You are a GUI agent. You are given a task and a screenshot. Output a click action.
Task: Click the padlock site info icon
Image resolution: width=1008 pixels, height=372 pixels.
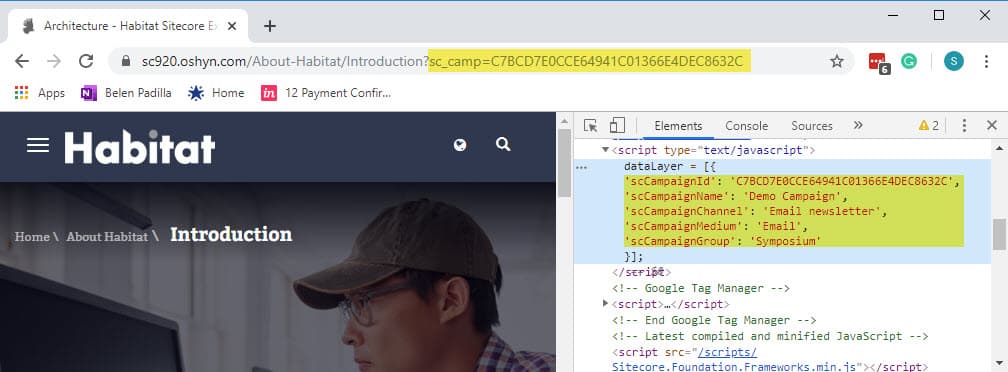pyautogui.click(x=126, y=61)
